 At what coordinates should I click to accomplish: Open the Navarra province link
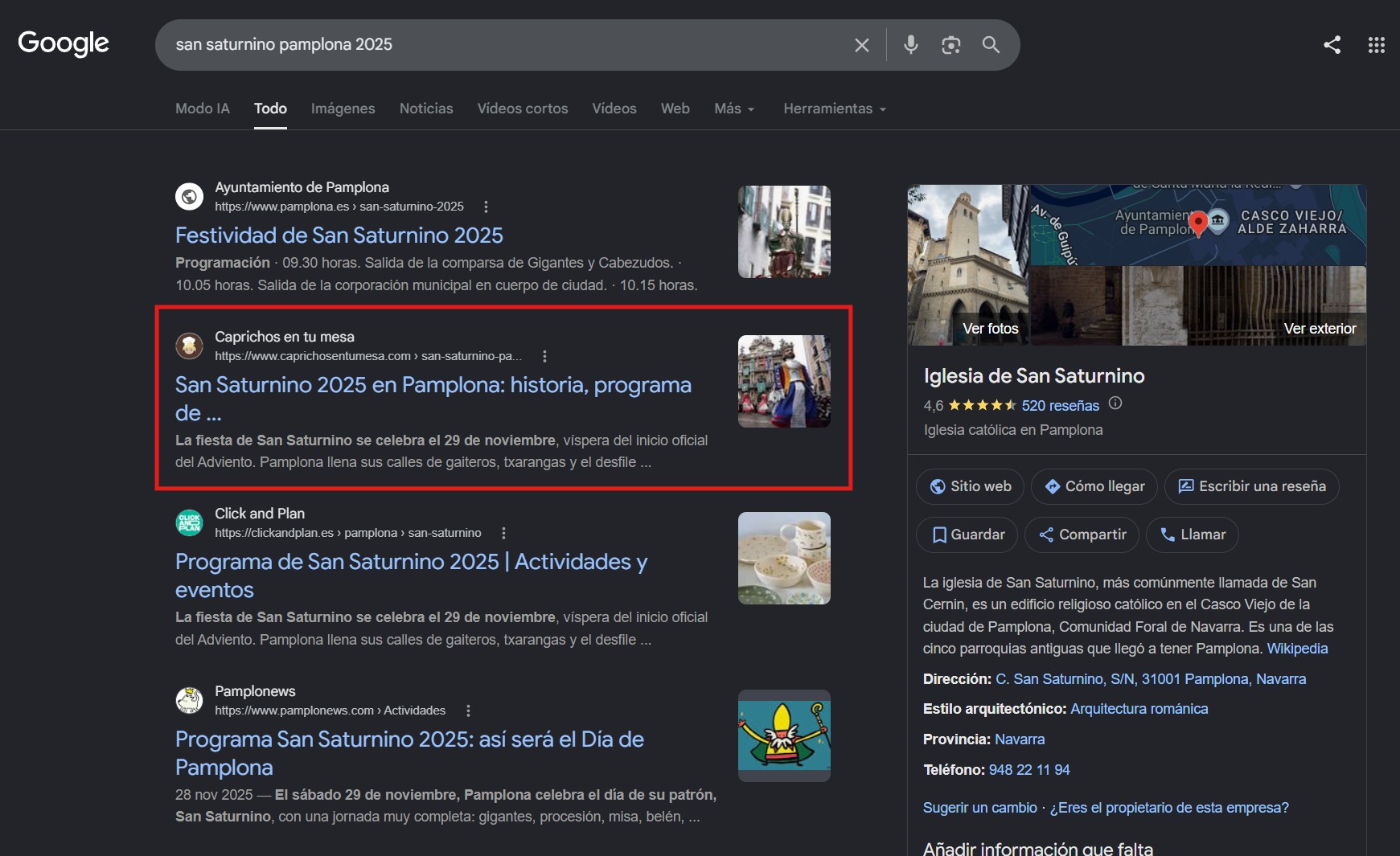tap(1020, 739)
